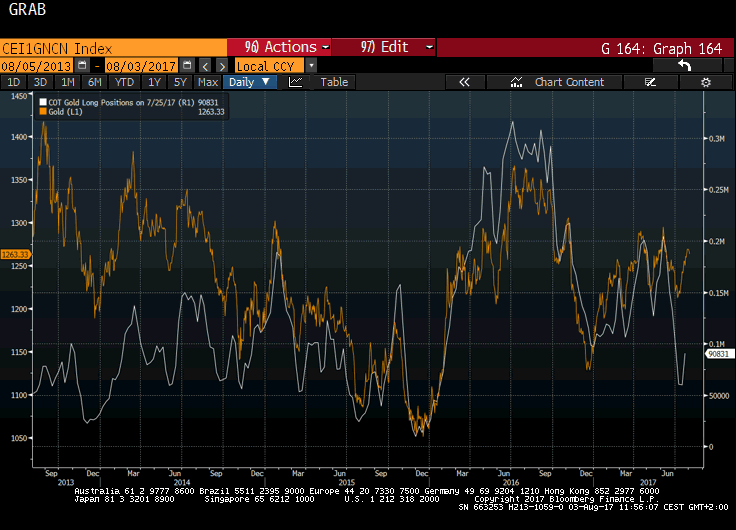Click the 90831 right axis marker
The width and height of the screenshot is (736, 530).
coord(719,354)
